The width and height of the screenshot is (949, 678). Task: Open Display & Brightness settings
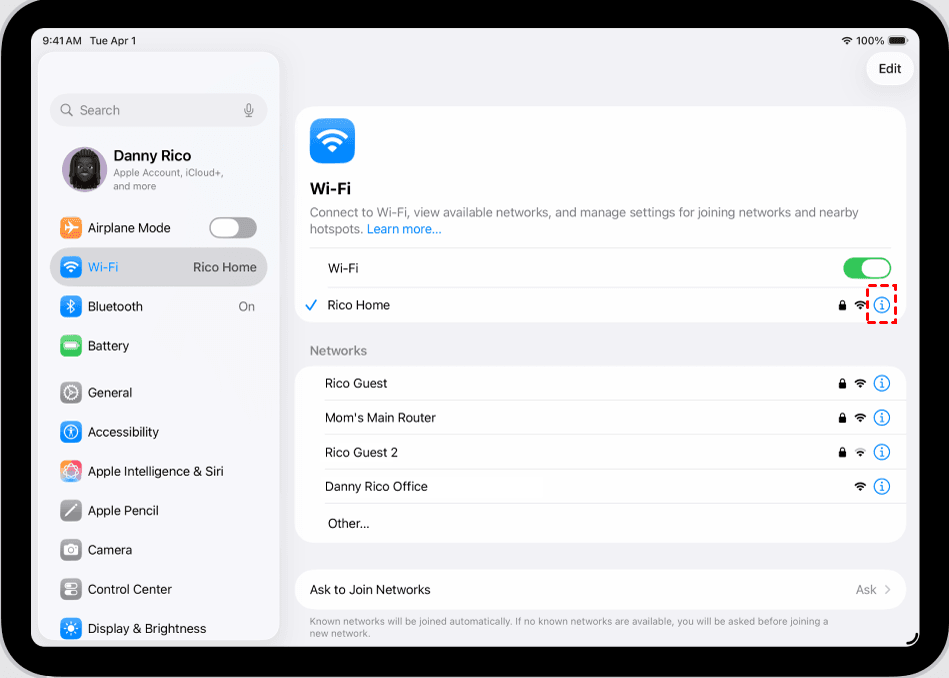tap(159, 628)
